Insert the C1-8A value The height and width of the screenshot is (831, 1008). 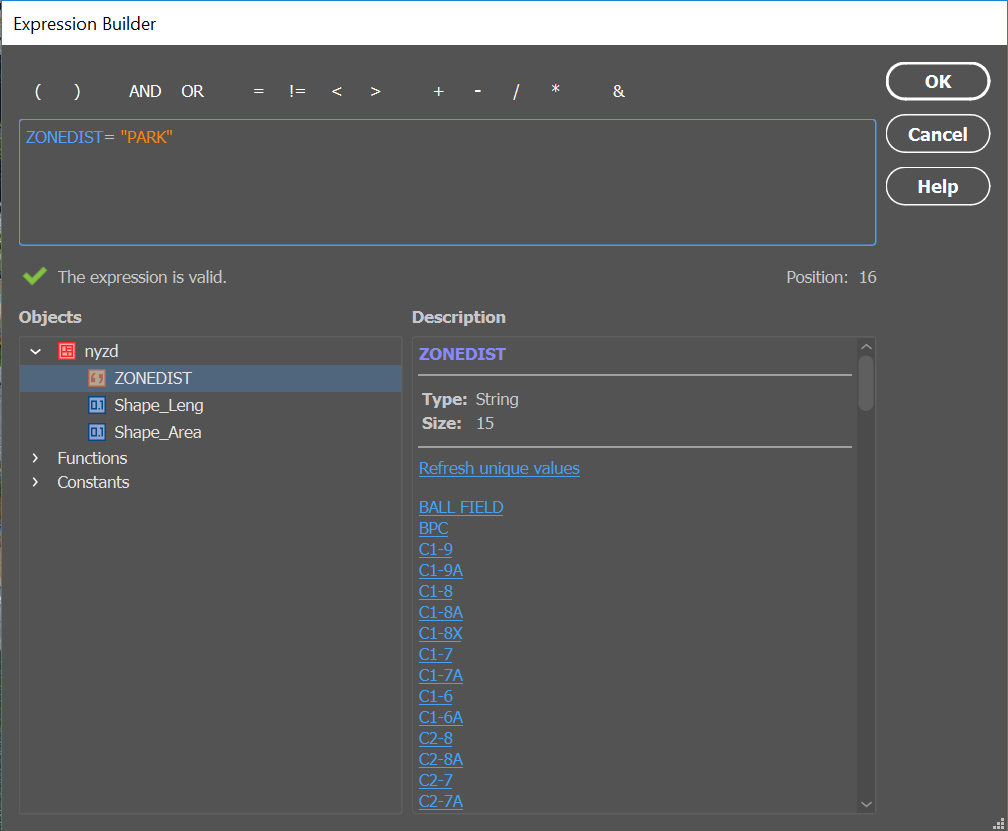tap(440, 612)
